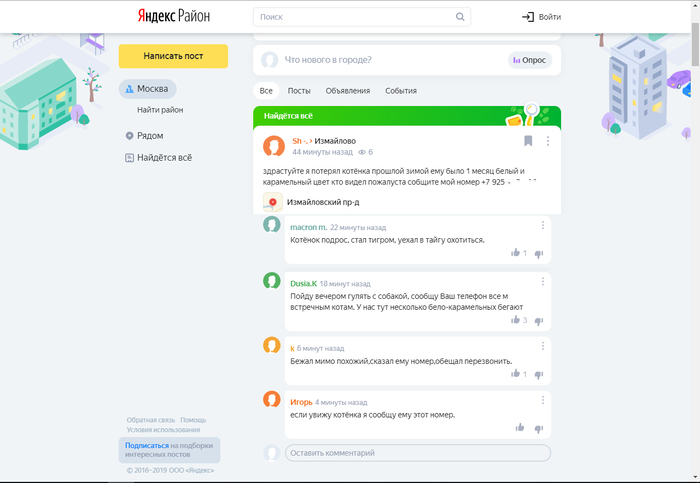Image resolution: width=700 pixels, height=483 pixels.
Task: Click the search magnifier icon
Action: point(460,17)
